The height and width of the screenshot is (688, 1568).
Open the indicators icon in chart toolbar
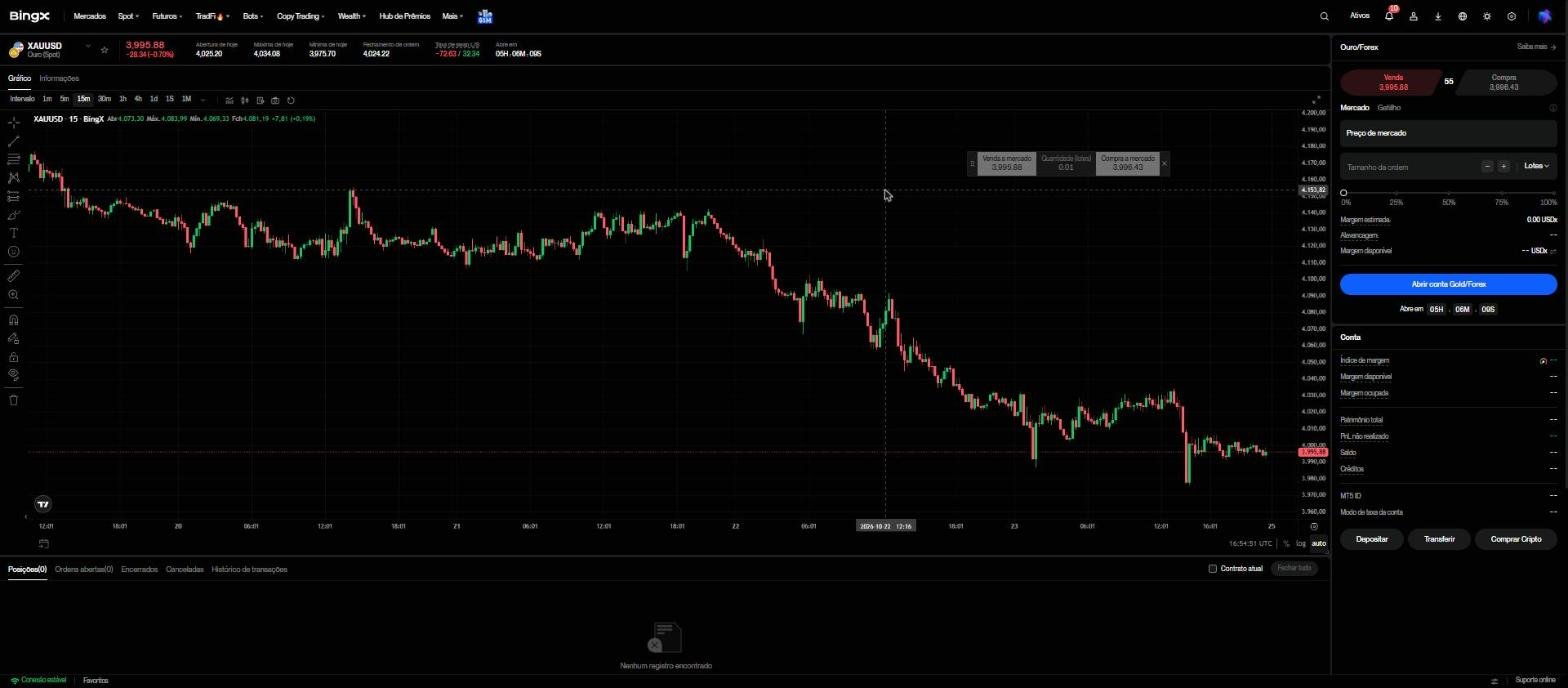tap(229, 100)
